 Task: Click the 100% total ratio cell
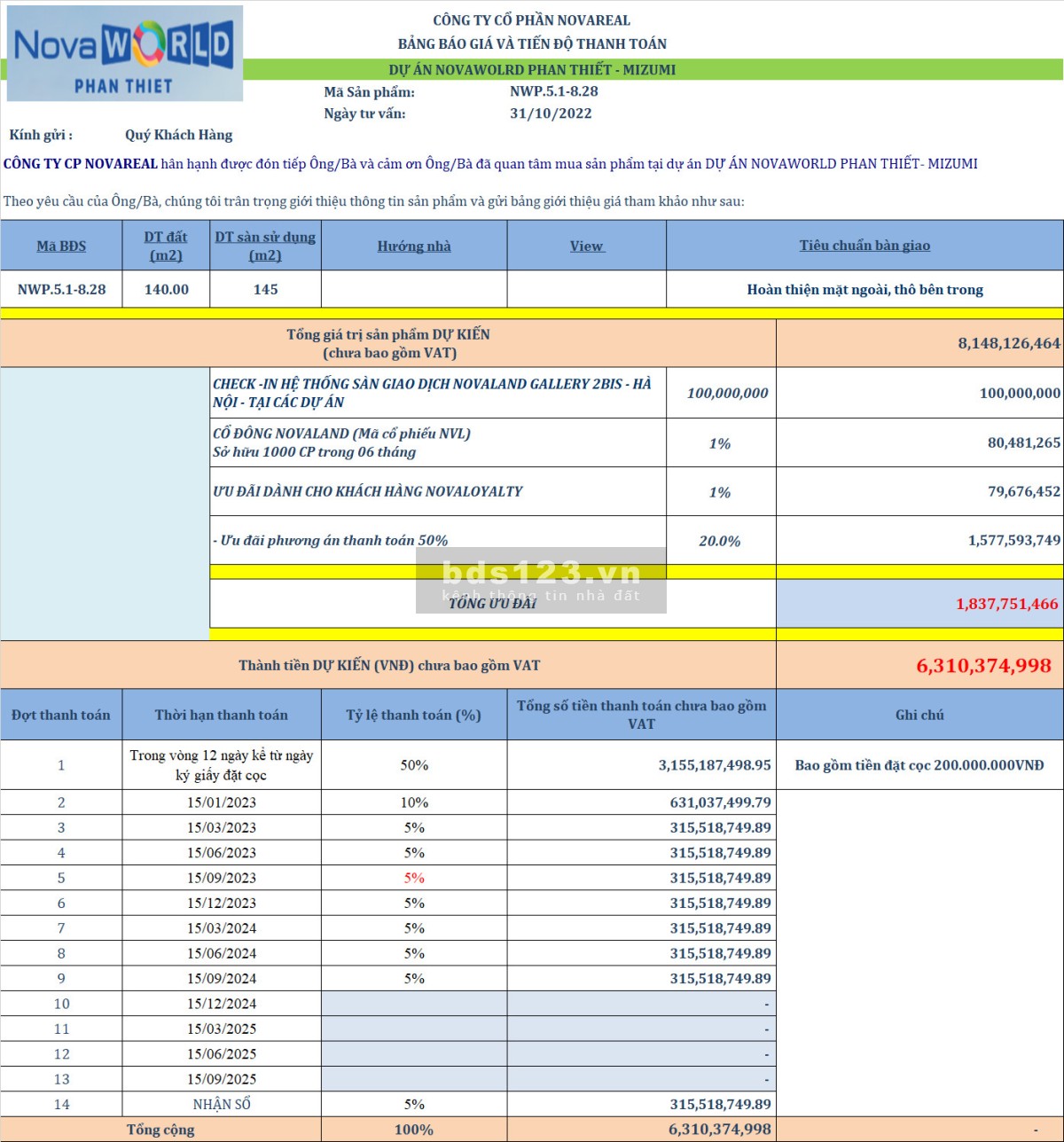pyautogui.click(x=414, y=1130)
